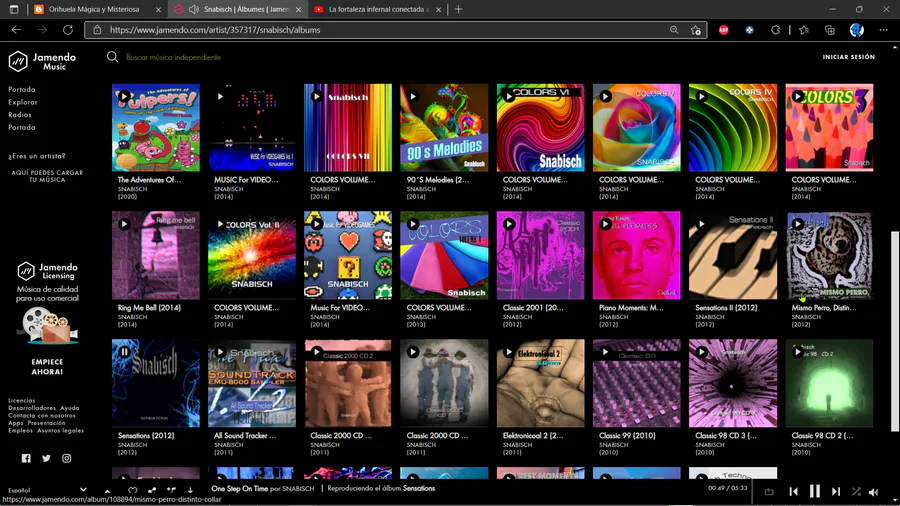This screenshot has width=900, height=506.
Task: Open browser settings ellipsis menu
Action: coord(883,30)
